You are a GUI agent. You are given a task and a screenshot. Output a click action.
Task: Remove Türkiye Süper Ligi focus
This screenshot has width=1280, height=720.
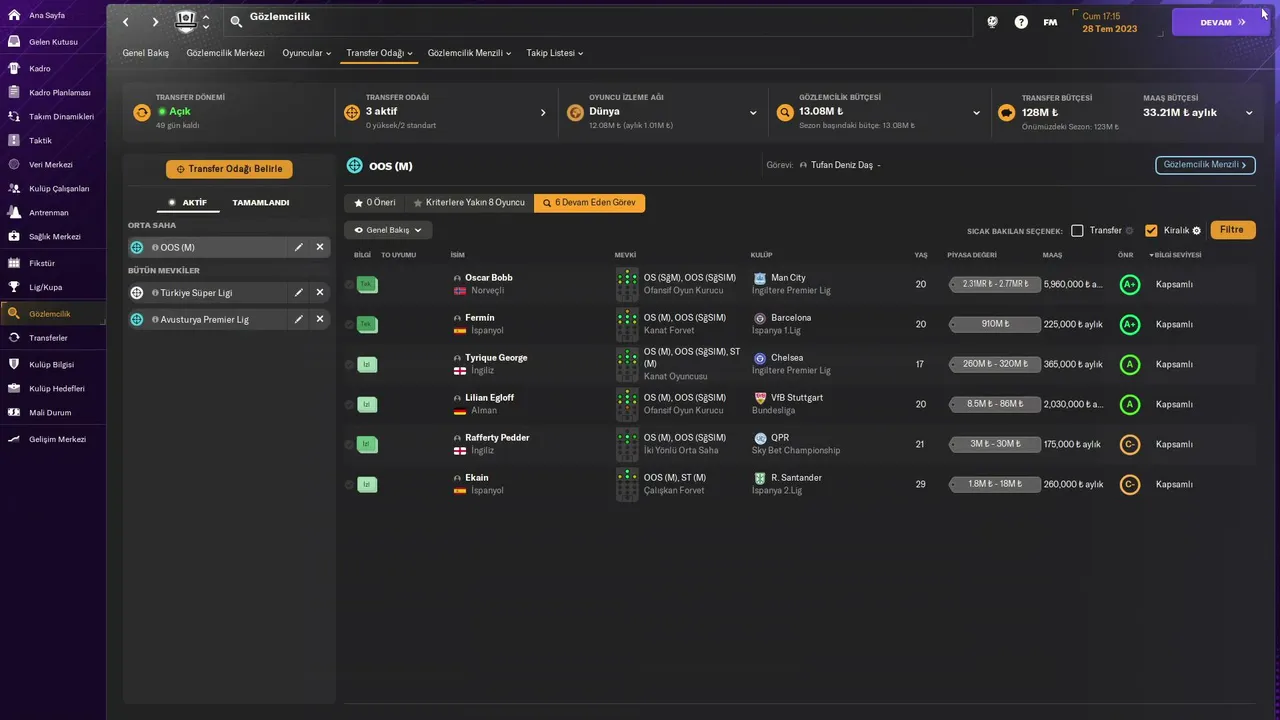click(320, 292)
